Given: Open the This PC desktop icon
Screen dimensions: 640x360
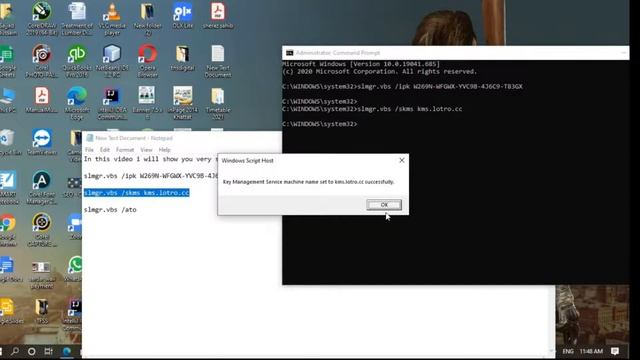Looking at the screenshot, I should click(x=8, y=100).
